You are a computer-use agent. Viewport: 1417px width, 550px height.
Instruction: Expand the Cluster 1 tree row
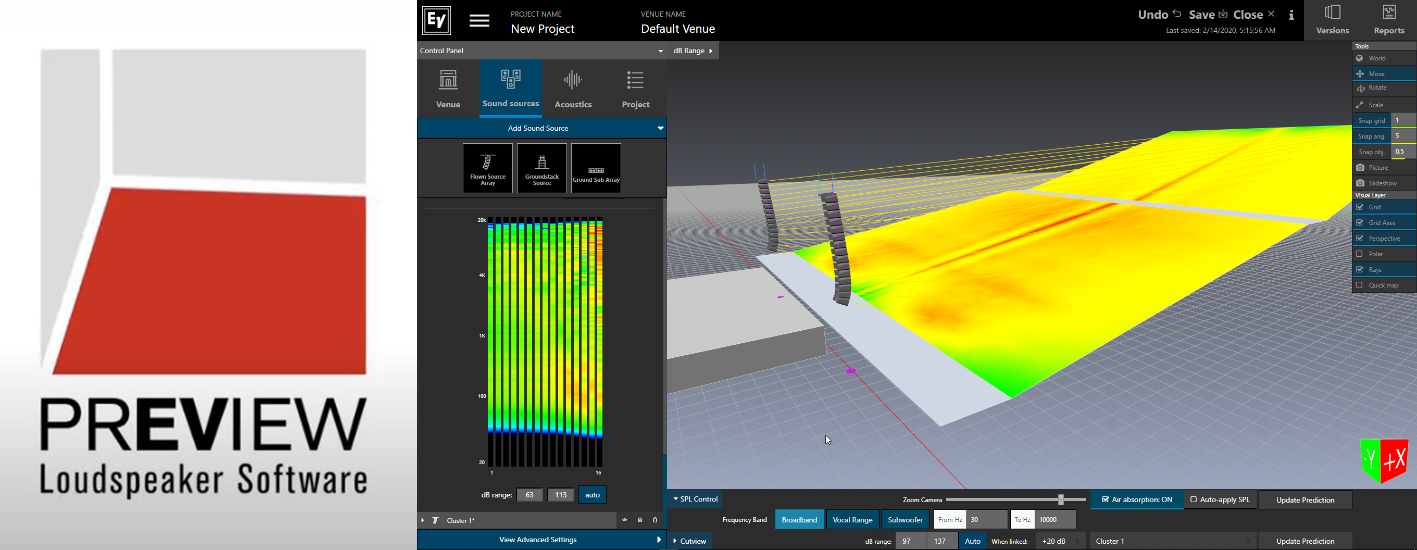pyautogui.click(x=423, y=520)
